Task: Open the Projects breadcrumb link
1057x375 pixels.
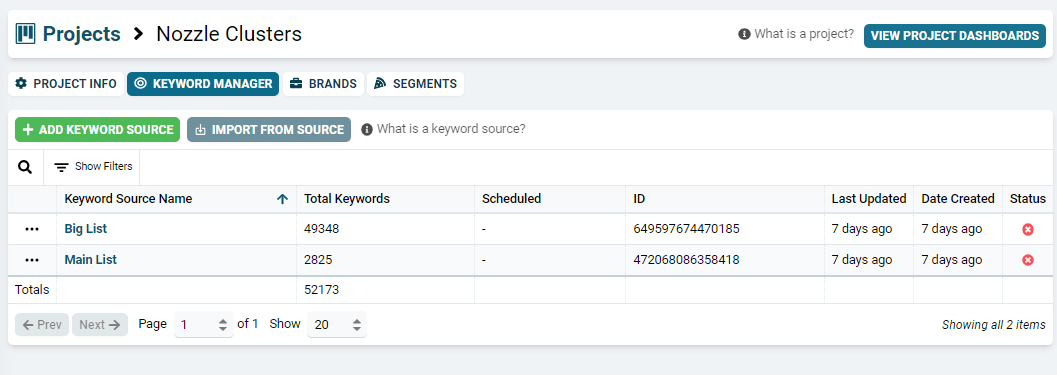Action: (x=82, y=34)
